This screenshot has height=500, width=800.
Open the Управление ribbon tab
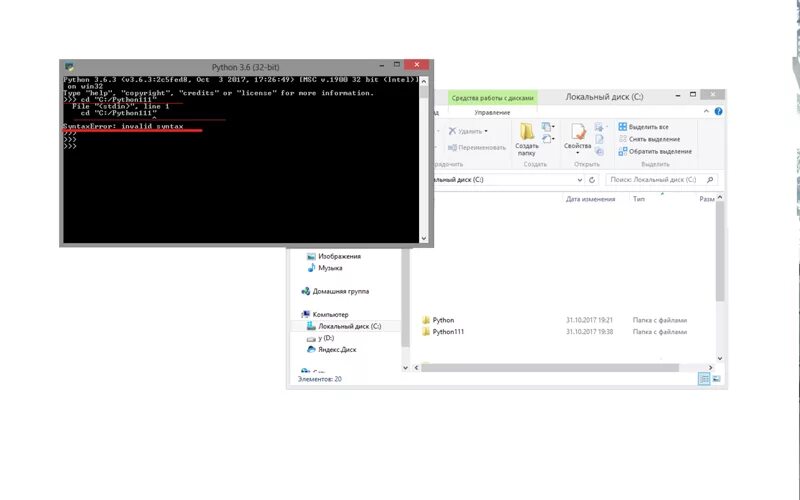coord(492,112)
